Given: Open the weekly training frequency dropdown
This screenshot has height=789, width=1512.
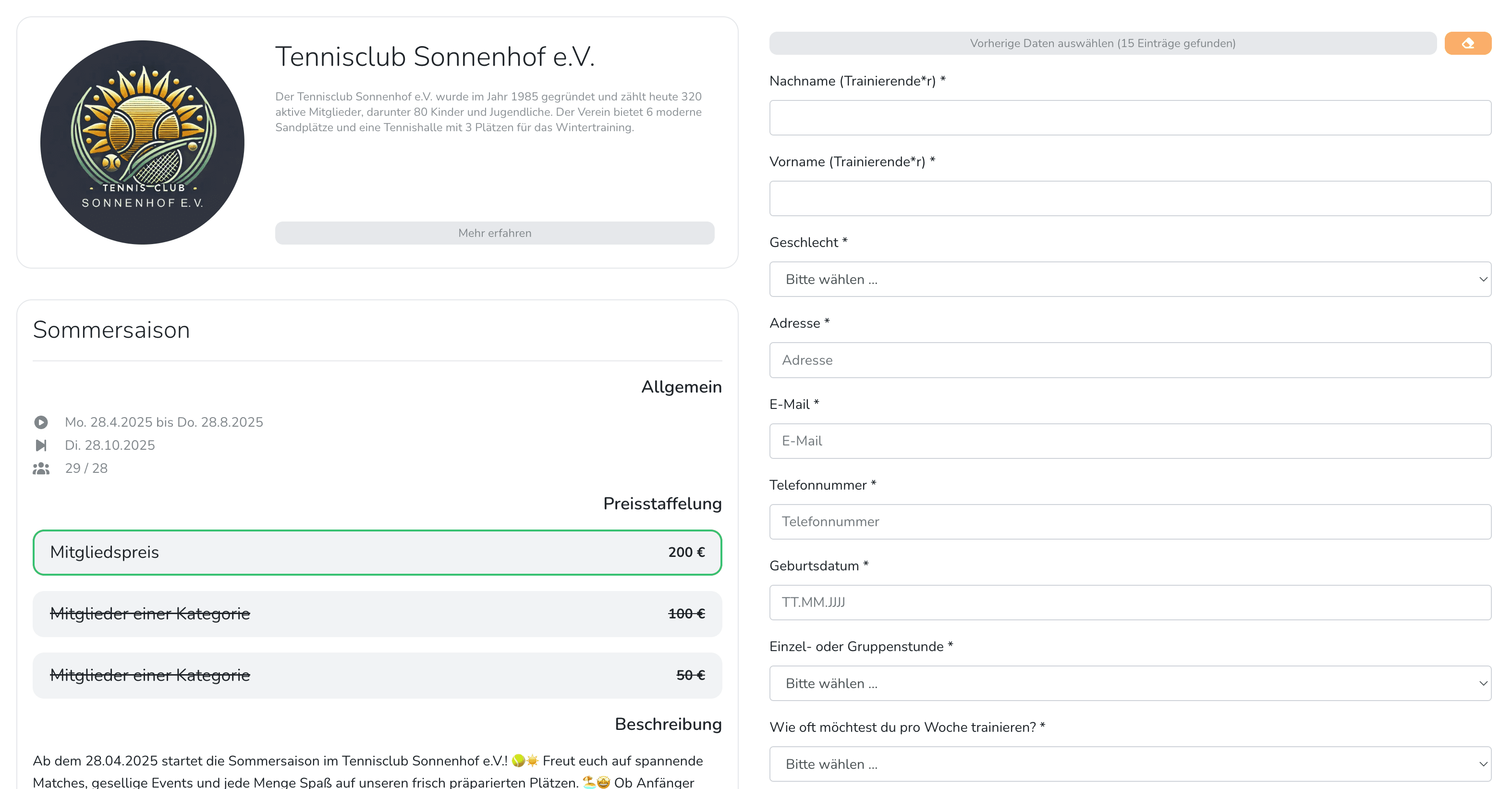Looking at the screenshot, I should click(x=1130, y=764).
